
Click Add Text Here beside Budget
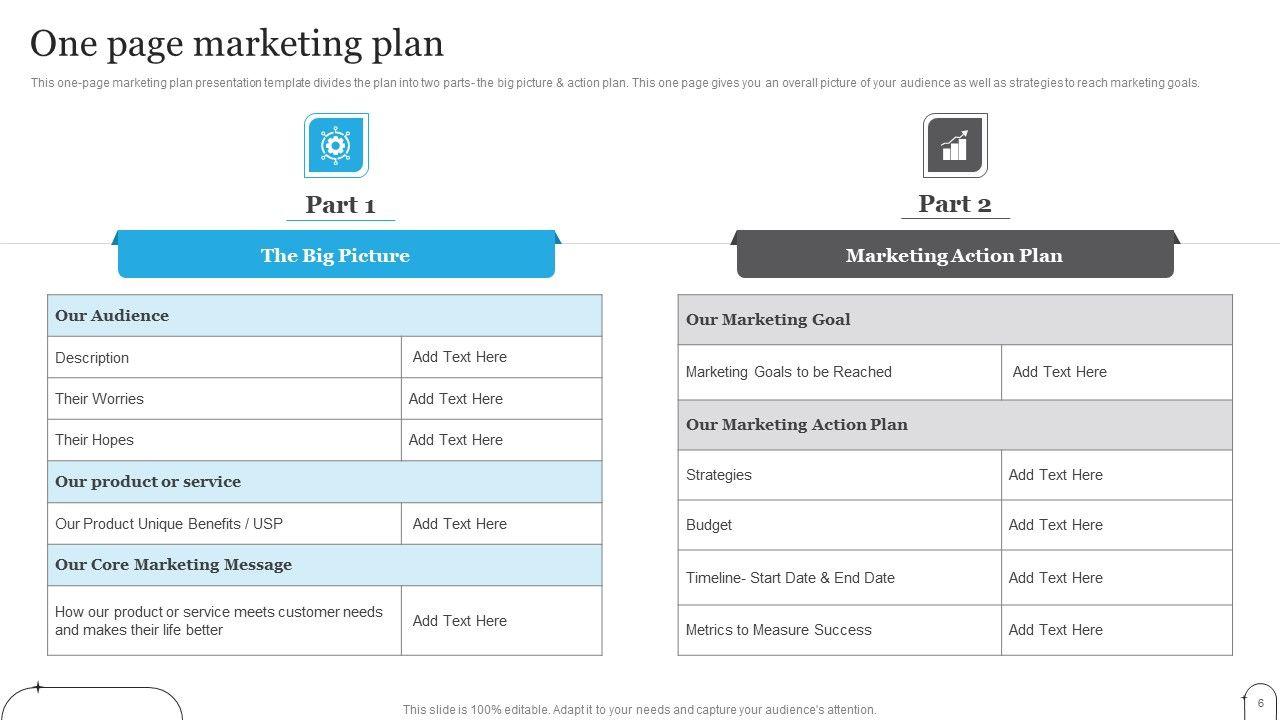(x=1056, y=525)
